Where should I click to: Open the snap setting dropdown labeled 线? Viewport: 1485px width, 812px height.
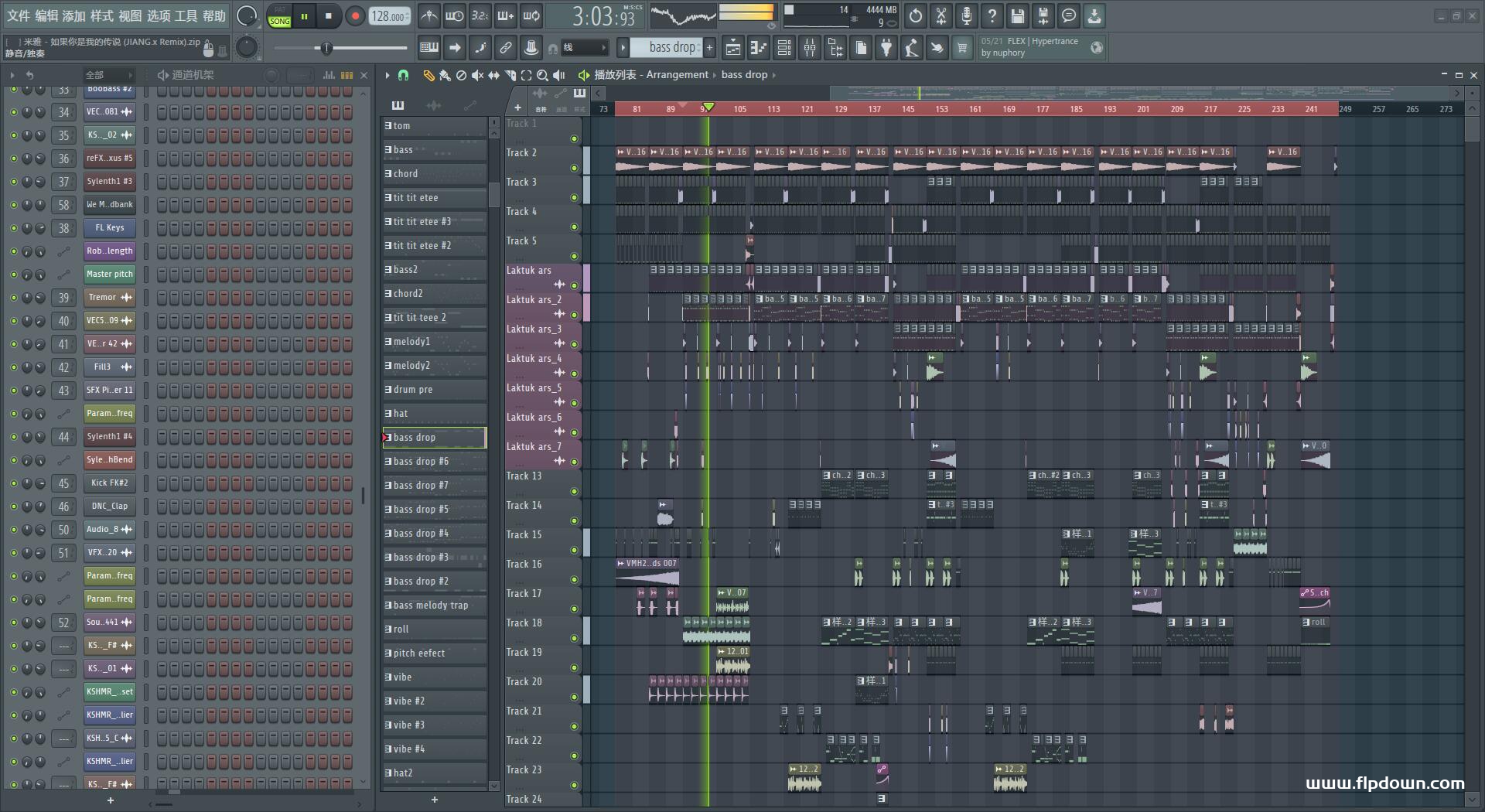(584, 48)
